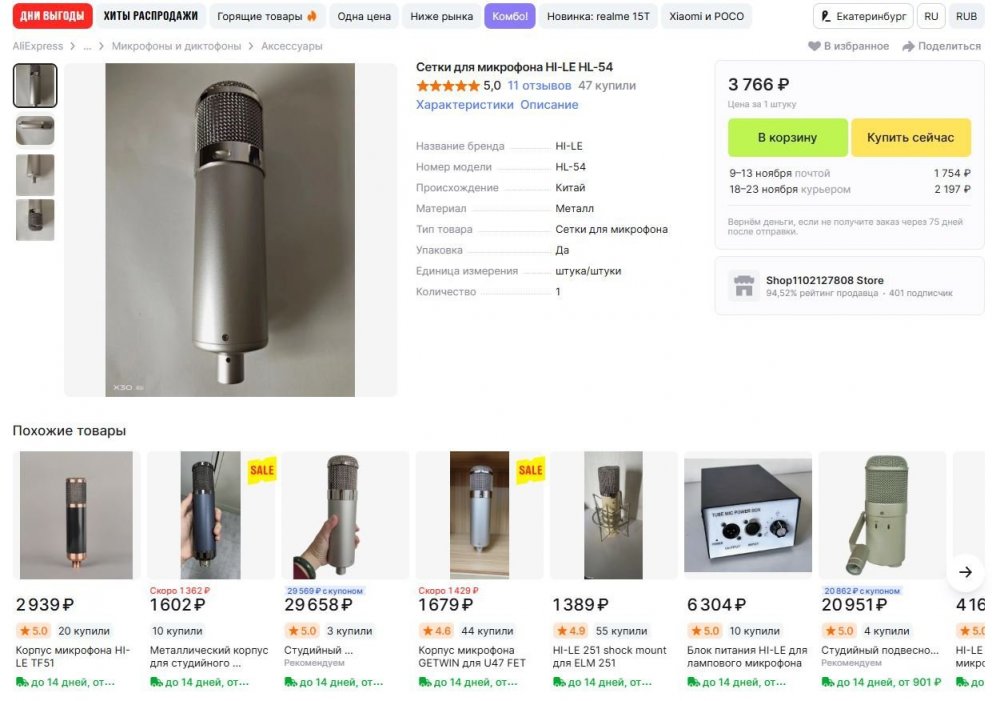Select the fourth product thumbnail
The height and width of the screenshot is (701, 1000).
(35, 220)
